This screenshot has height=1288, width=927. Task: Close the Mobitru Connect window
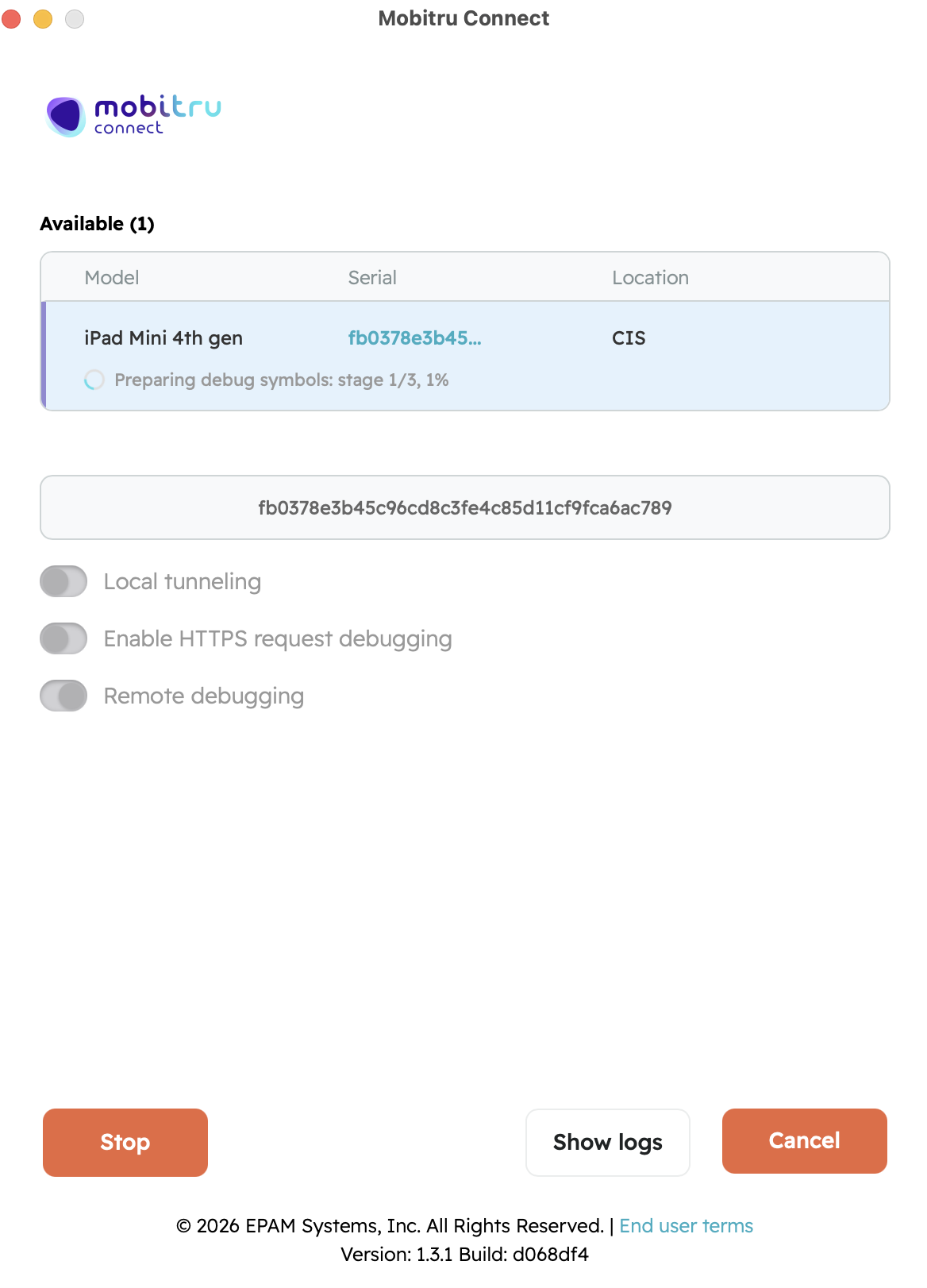[11, 18]
